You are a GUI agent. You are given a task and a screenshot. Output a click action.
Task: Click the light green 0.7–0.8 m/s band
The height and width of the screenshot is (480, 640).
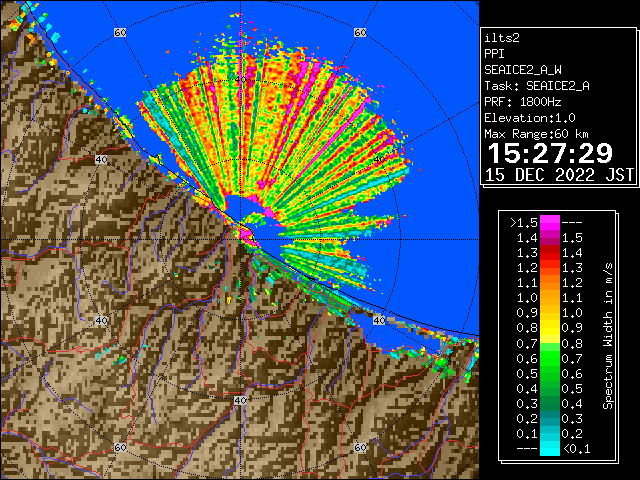tap(550, 343)
